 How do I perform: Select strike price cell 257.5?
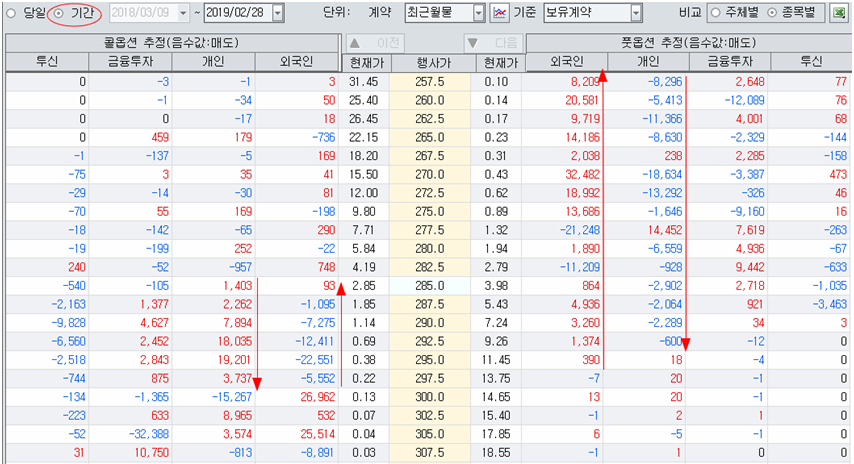tap(430, 82)
